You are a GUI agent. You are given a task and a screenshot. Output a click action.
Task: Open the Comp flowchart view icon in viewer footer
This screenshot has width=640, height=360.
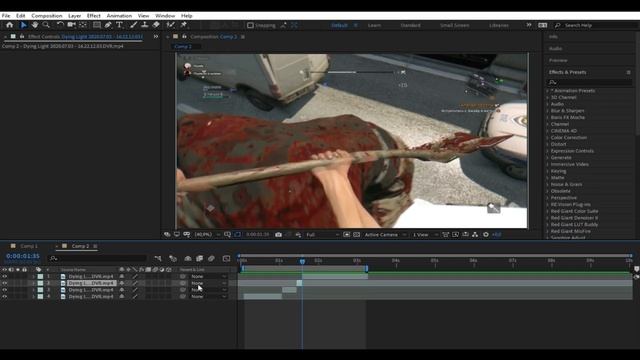point(475,235)
